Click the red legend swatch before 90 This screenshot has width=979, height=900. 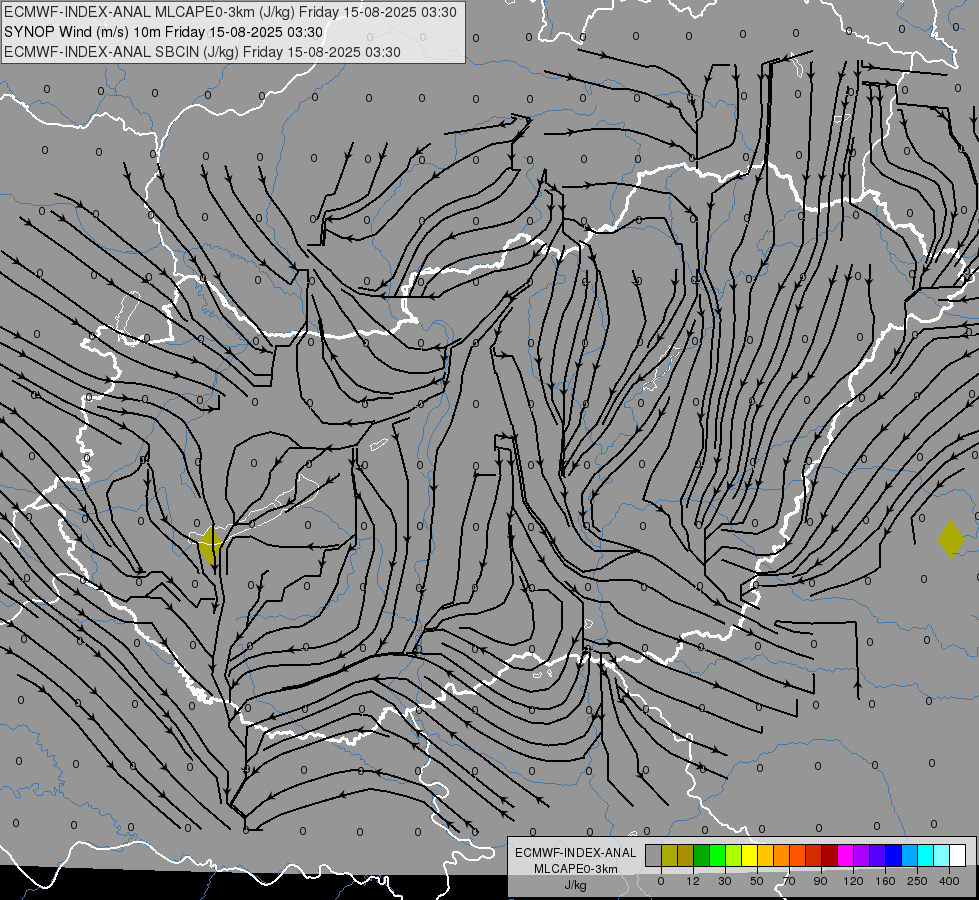[814, 855]
